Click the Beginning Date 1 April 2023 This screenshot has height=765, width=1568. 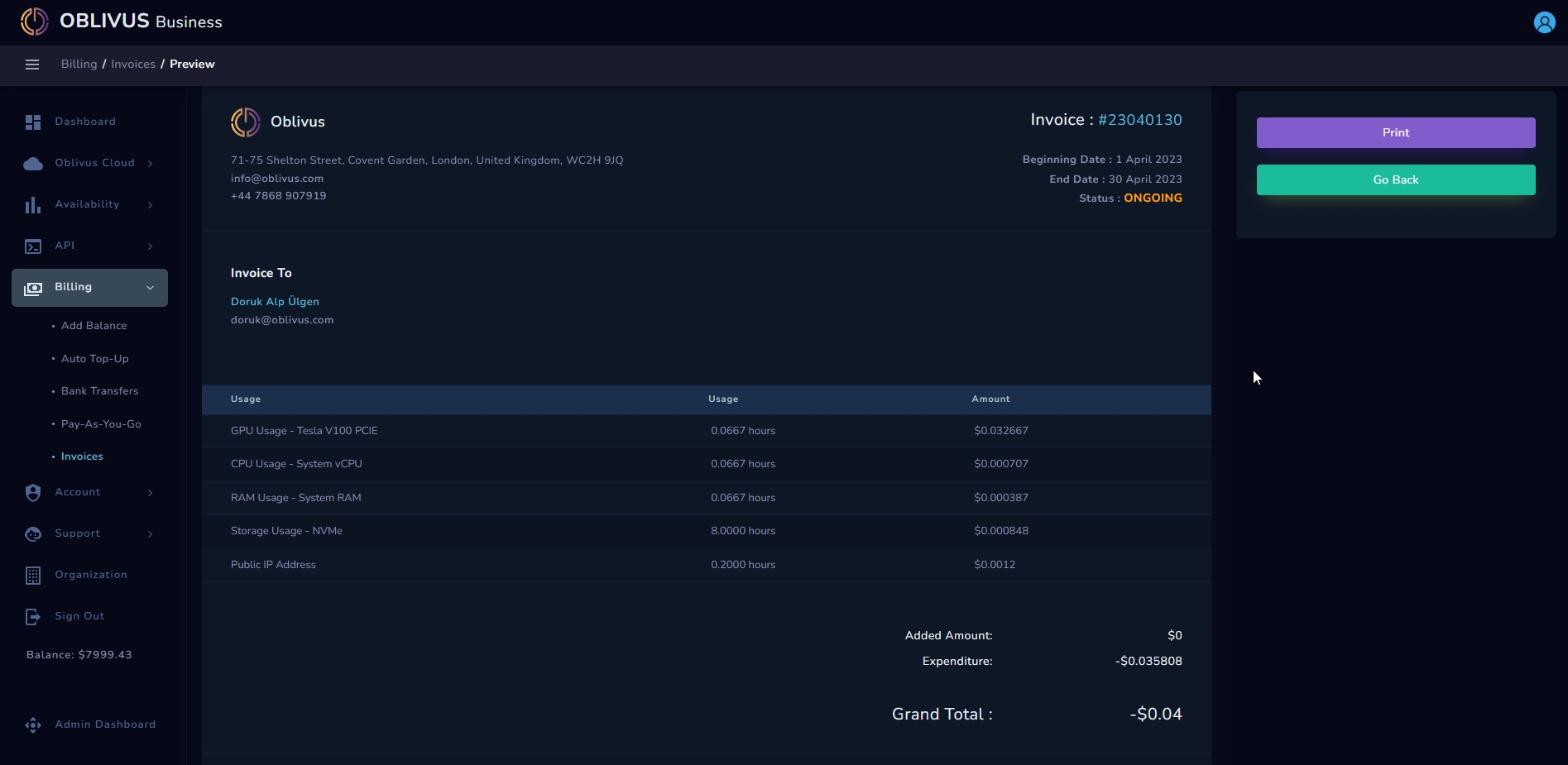click(1102, 160)
